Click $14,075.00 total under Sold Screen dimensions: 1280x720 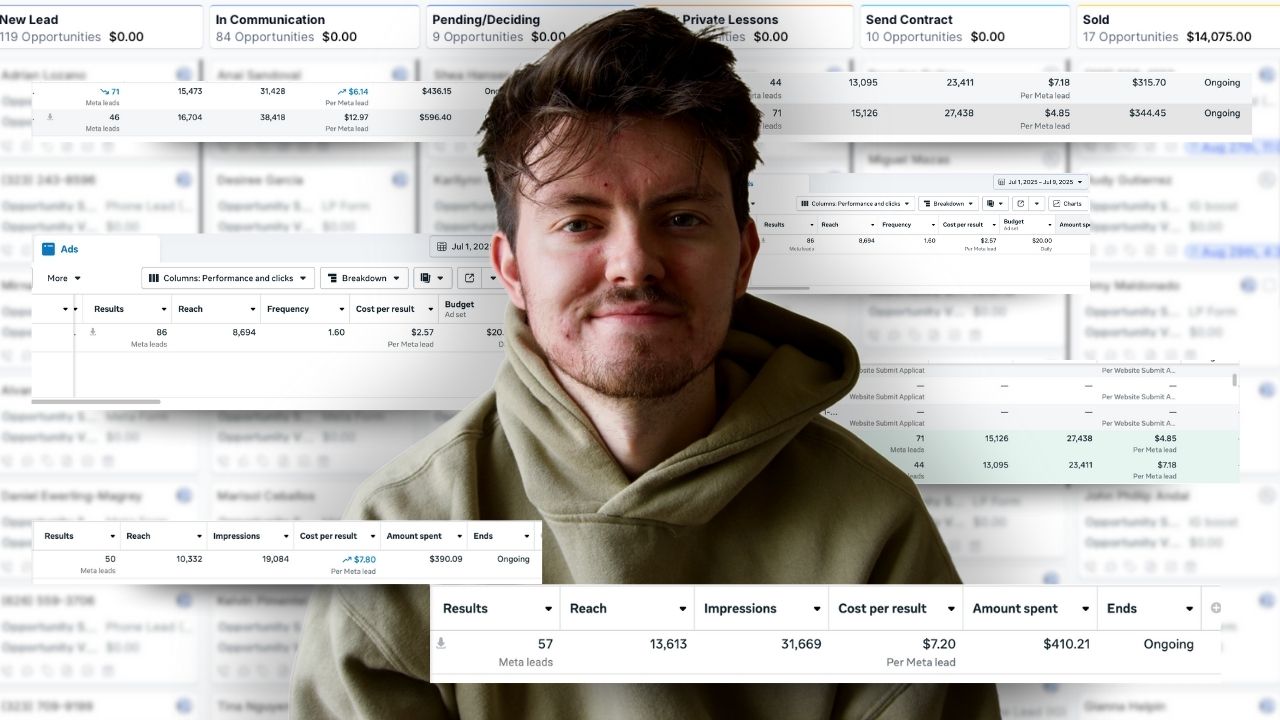(x=1218, y=37)
